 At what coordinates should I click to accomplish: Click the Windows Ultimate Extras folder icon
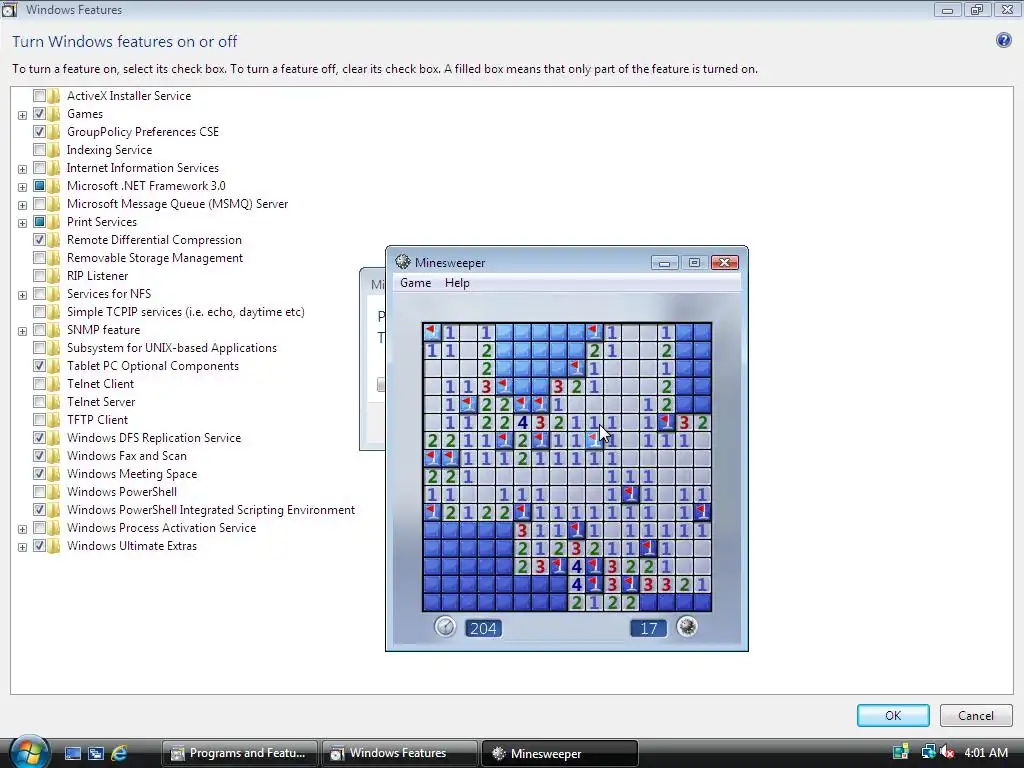[x=54, y=546]
